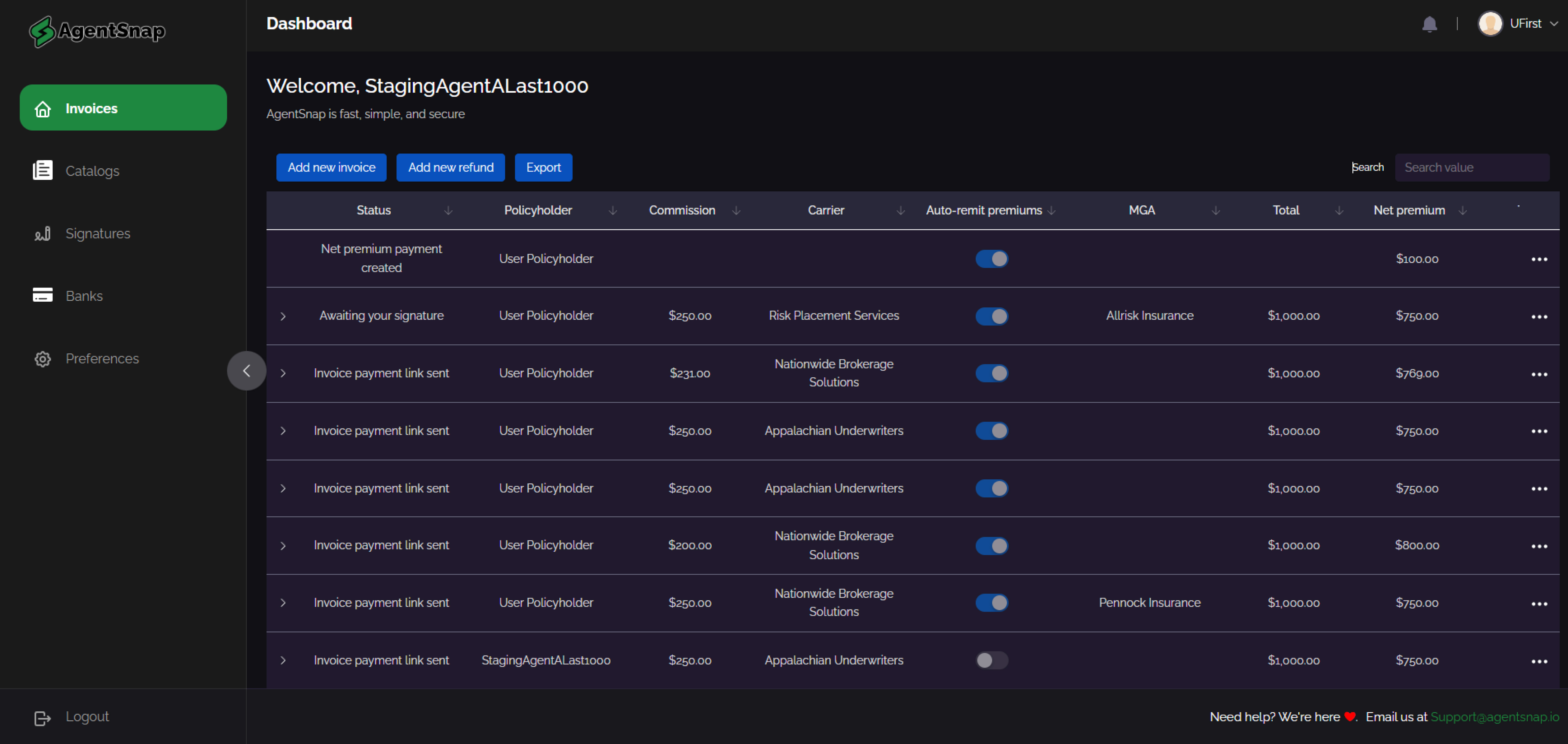
Task: Expand the Pennock Insurance invoice row
Action: pyautogui.click(x=283, y=603)
